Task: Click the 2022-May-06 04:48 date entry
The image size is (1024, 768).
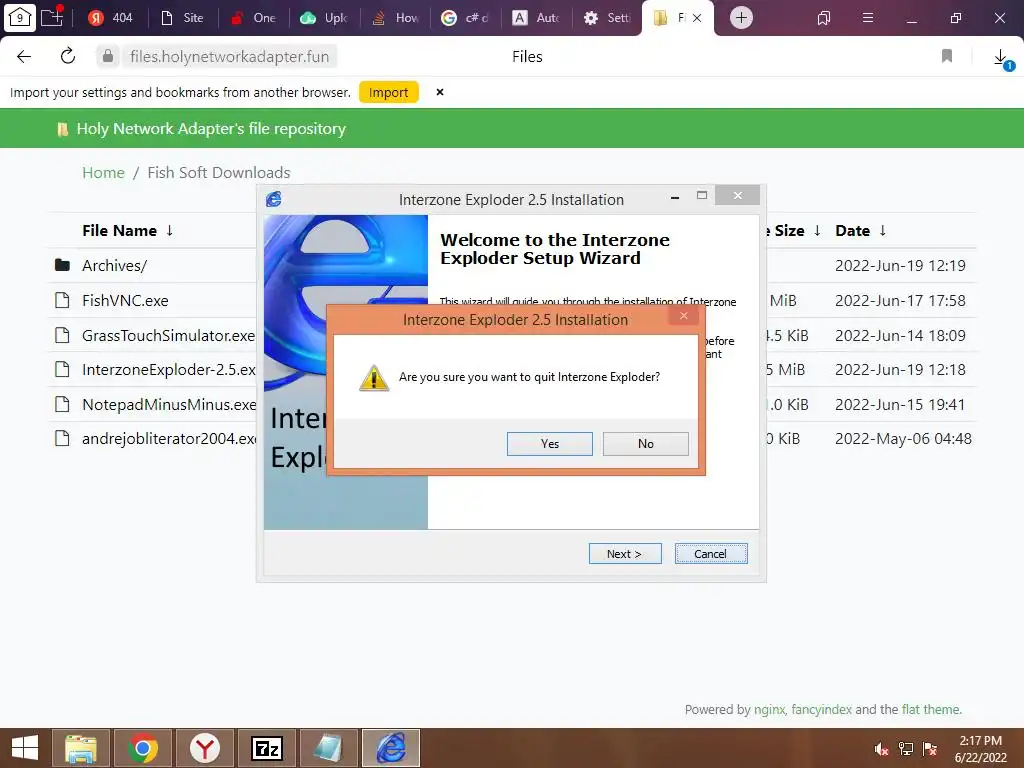Action: [x=903, y=438]
